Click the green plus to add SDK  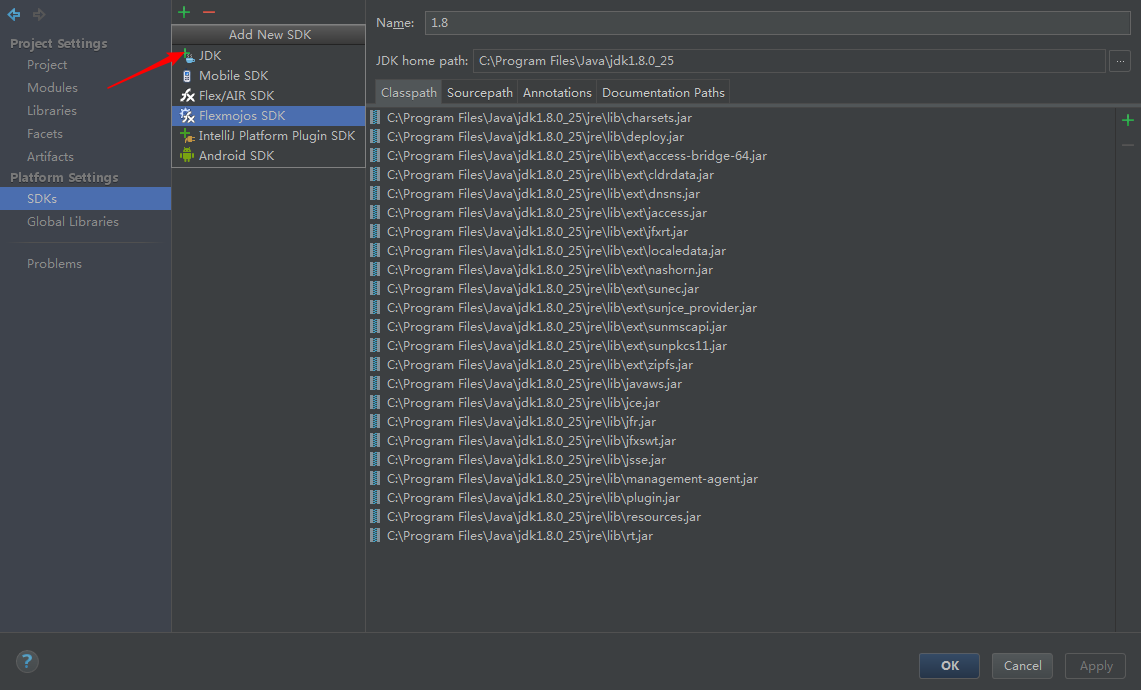(184, 12)
